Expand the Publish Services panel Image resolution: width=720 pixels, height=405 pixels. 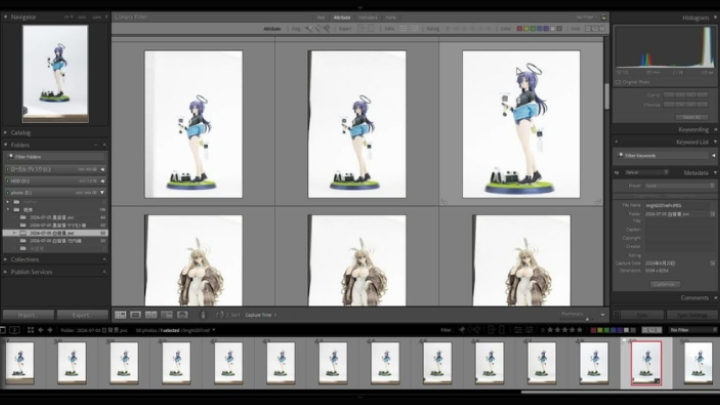pyautogui.click(x=6, y=272)
